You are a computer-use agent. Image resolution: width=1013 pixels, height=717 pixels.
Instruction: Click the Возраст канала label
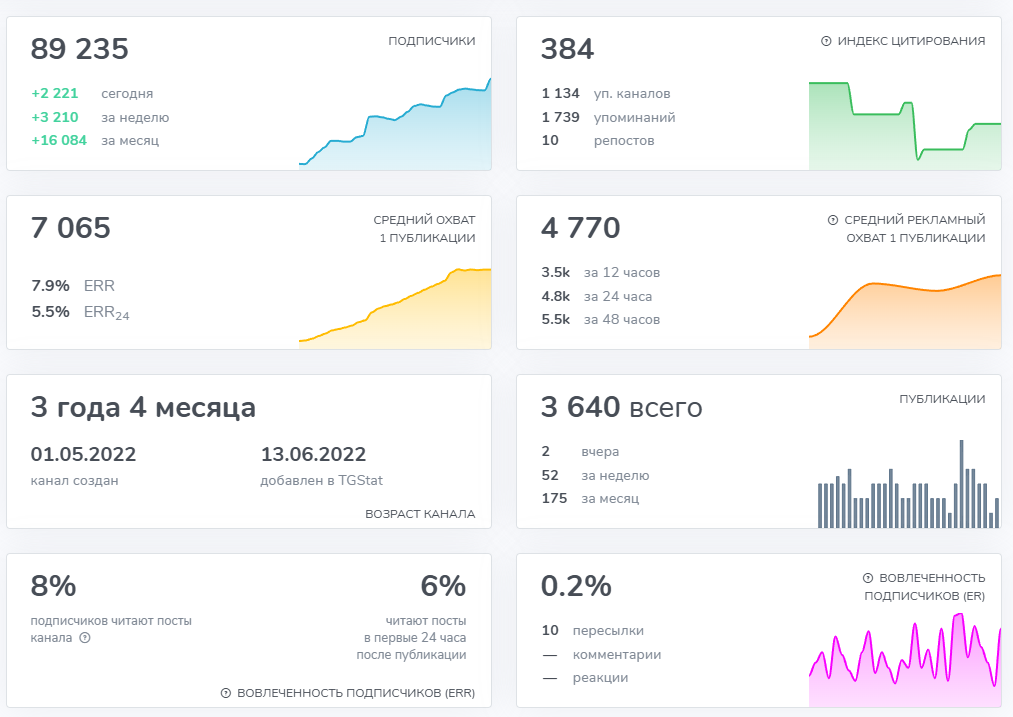point(420,514)
